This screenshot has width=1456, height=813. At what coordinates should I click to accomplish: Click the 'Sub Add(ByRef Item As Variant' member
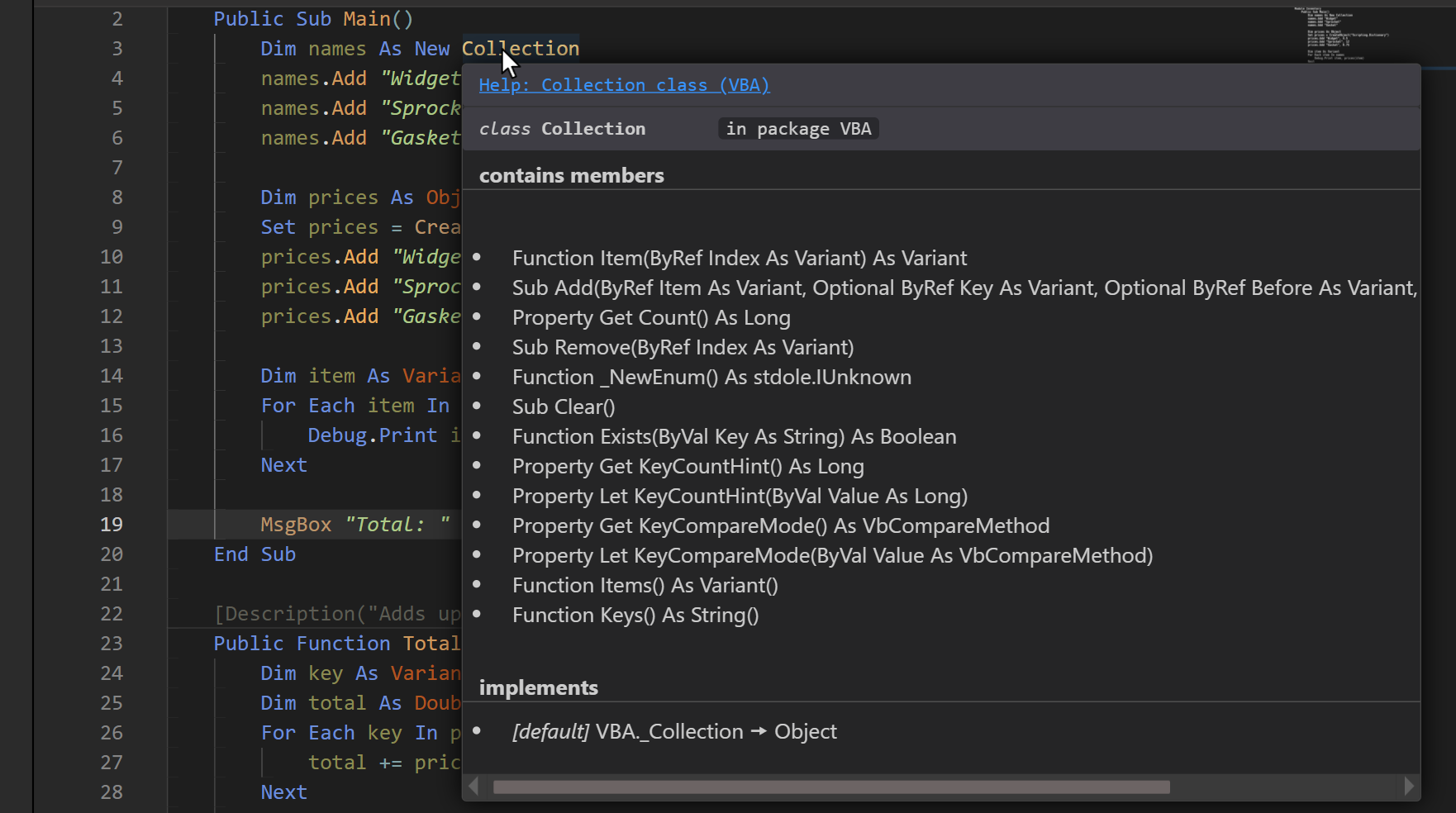click(x=964, y=288)
